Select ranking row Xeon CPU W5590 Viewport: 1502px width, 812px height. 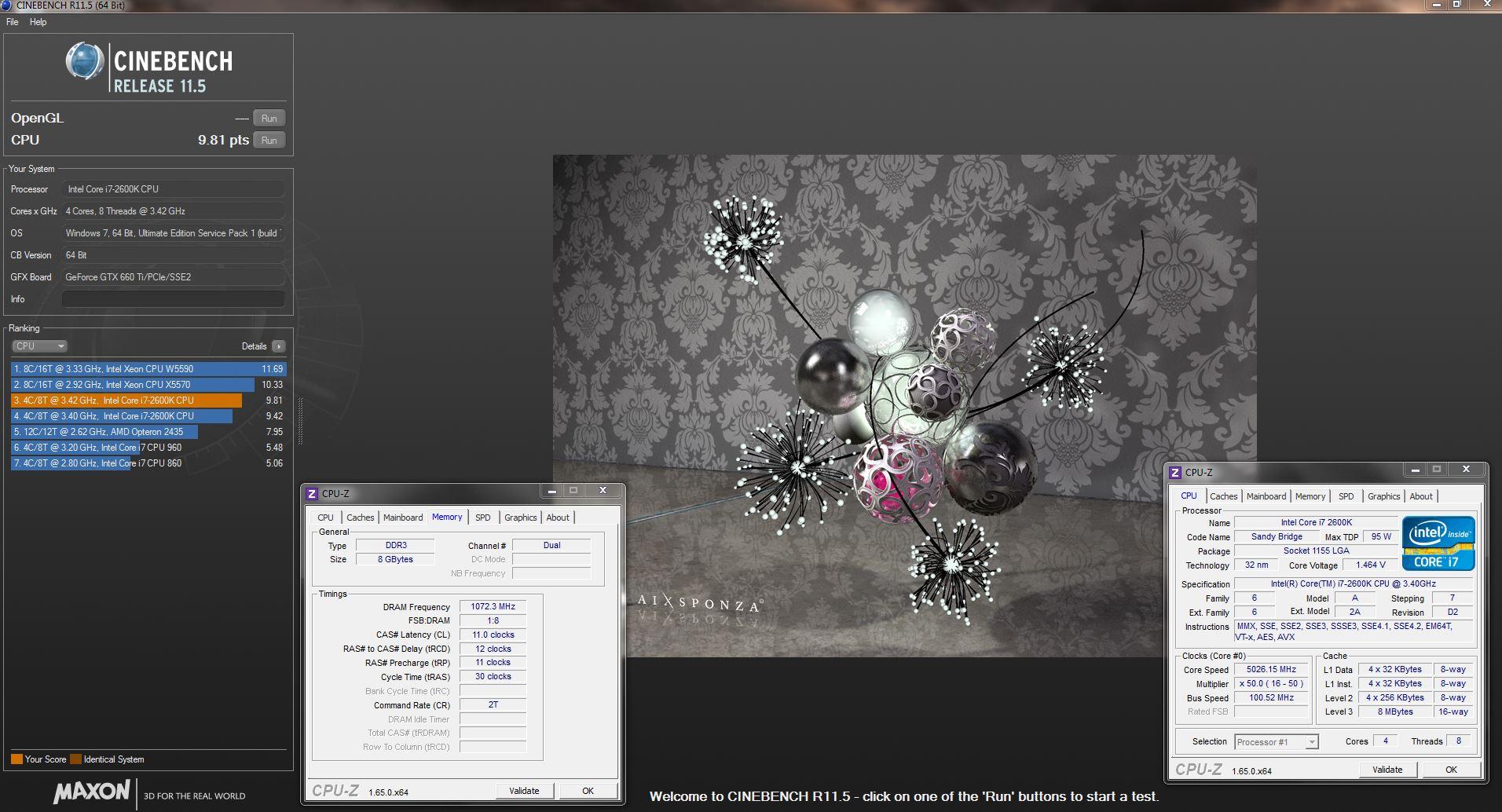[x=148, y=369]
